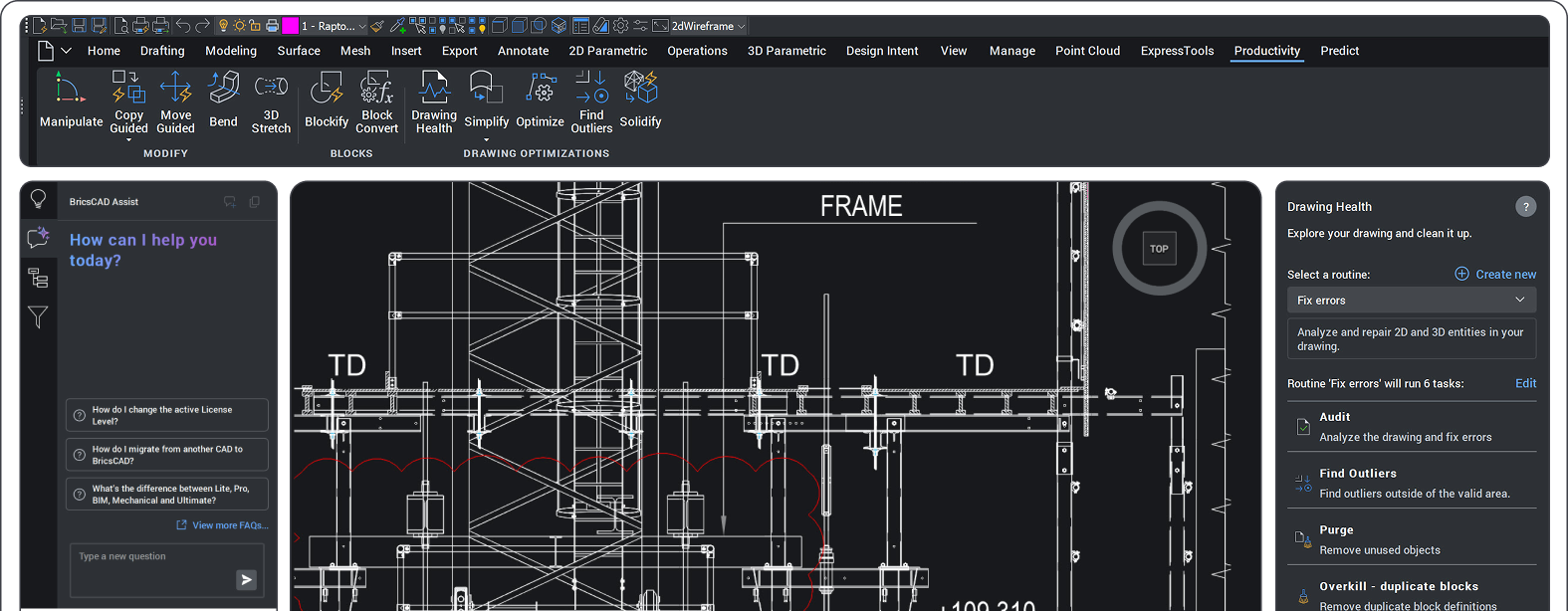Click the Block Convert tool

point(376,102)
